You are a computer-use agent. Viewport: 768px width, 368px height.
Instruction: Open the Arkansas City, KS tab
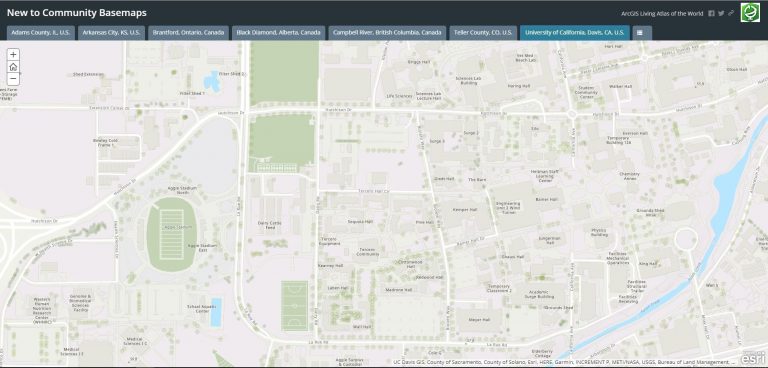pos(111,33)
